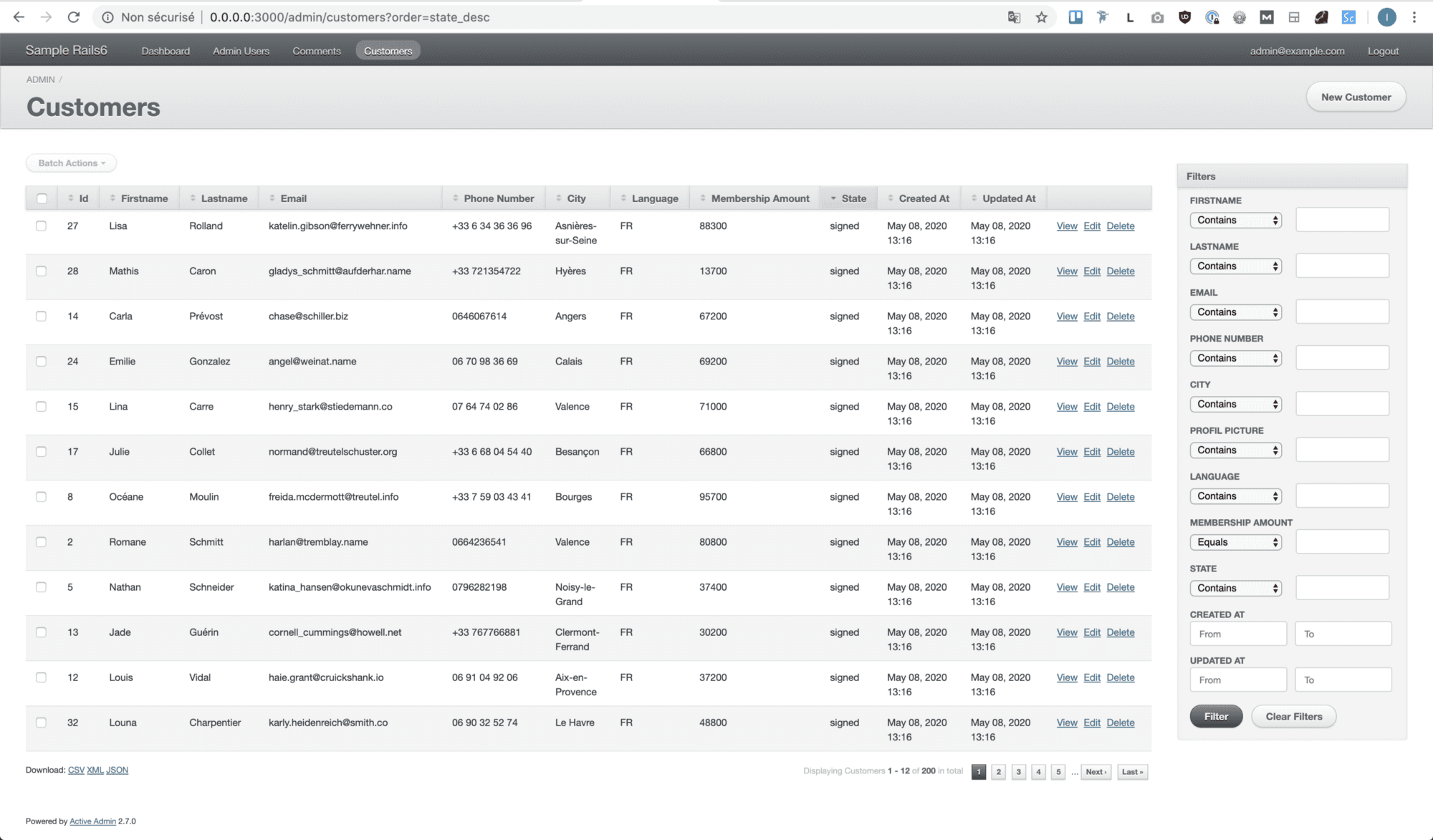The height and width of the screenshot is (840, 1433).
Task: Select the checkbox for Lisa Rolland's row
Action: tap(42, 226)
